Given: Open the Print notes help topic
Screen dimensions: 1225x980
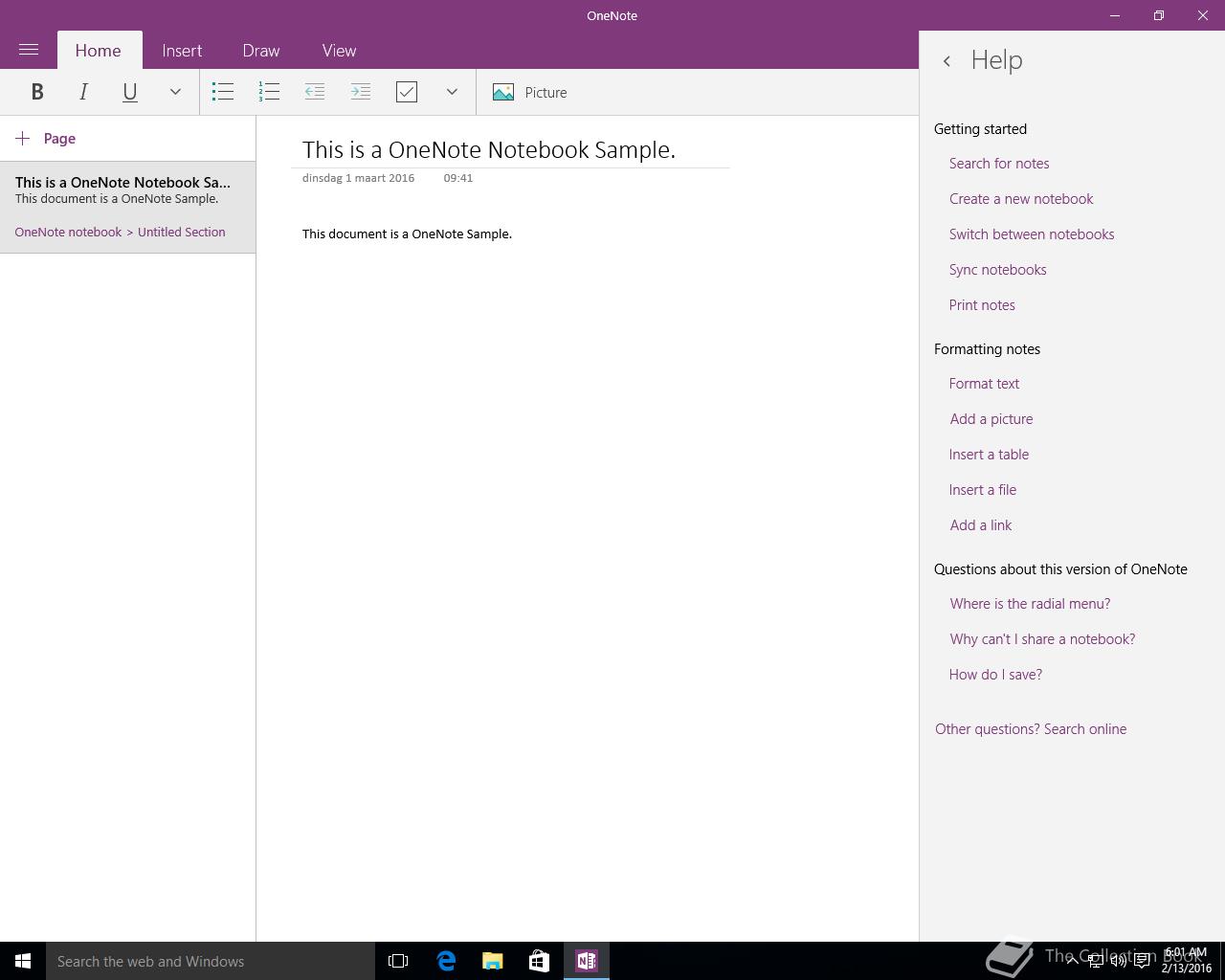Looking at the screenshot, I should tap(982, 305).
